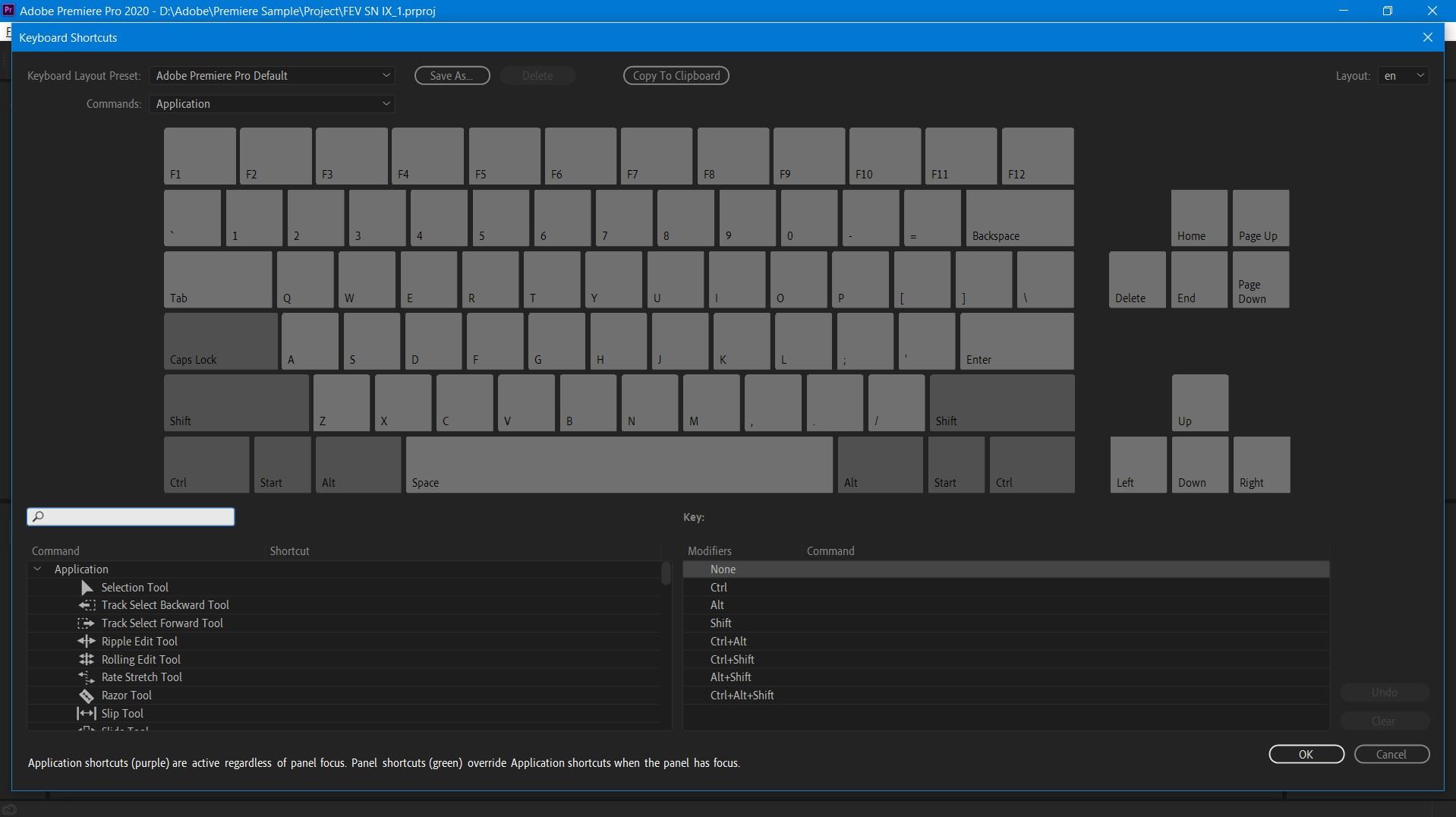Click the Command column header
Image resolution: width=1456 pixels, height=817 pixels.
click(x=55, y=551)
